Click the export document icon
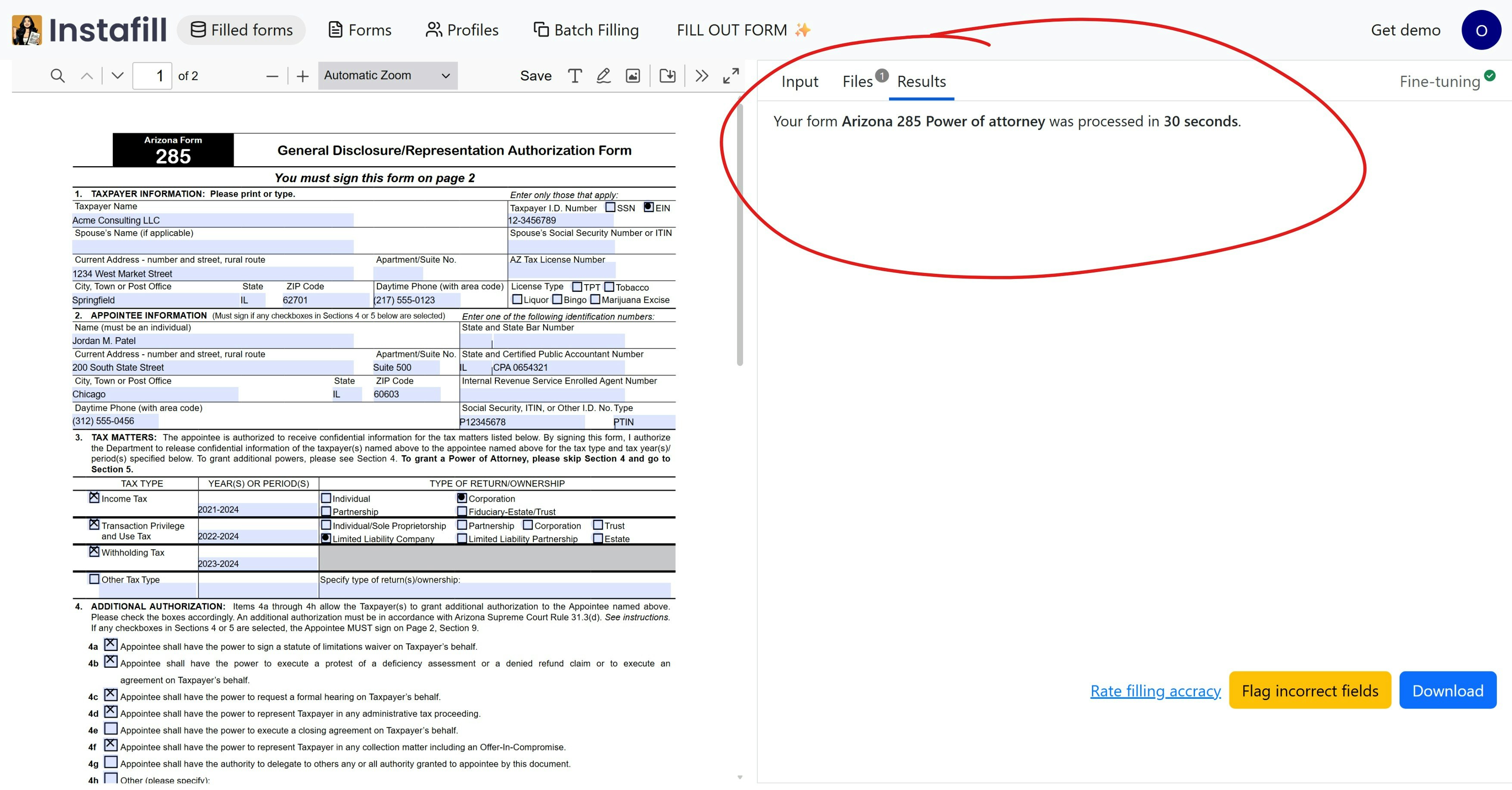 [667, 76]
